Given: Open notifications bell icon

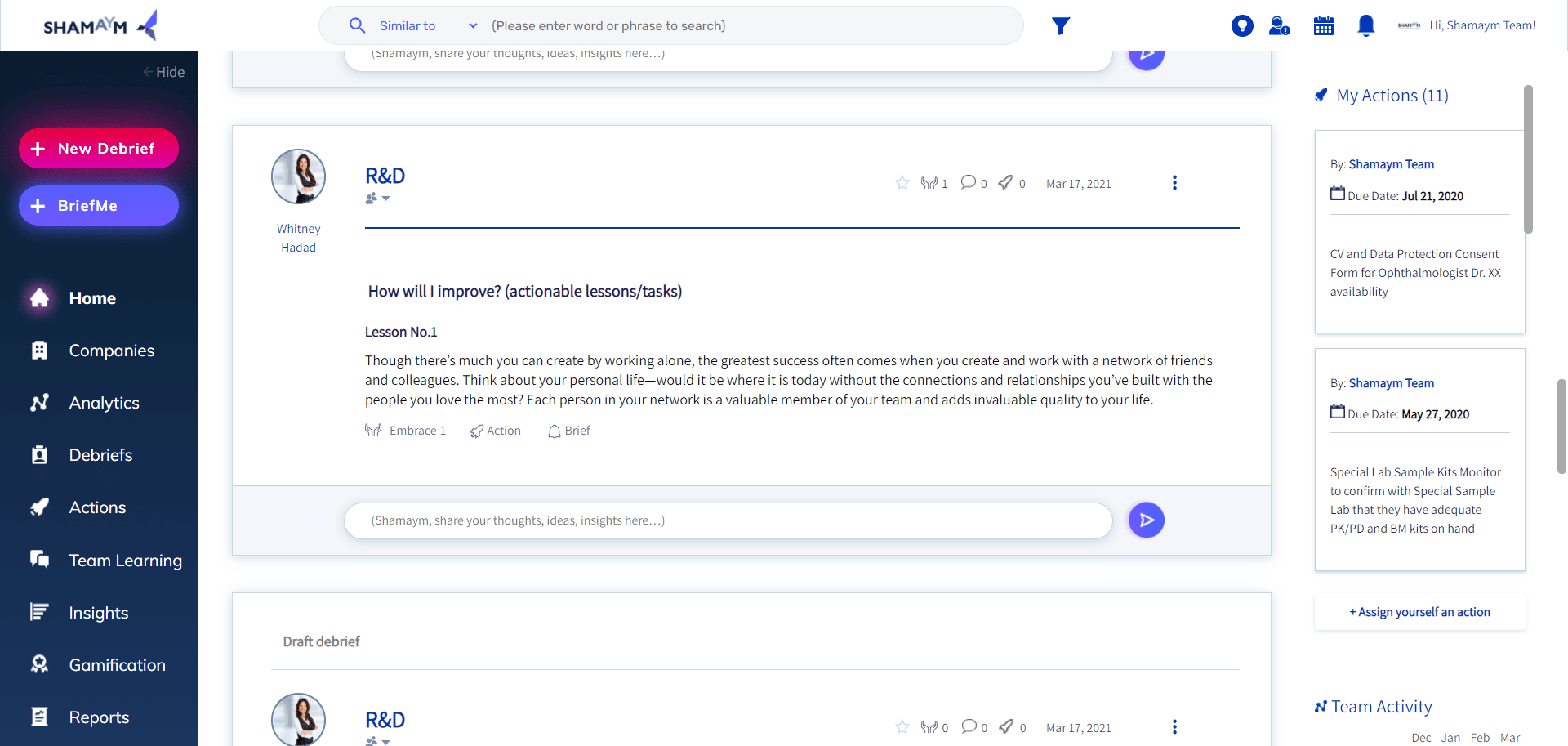Looking at the screenshot, I should click(x=1365, y=26).
